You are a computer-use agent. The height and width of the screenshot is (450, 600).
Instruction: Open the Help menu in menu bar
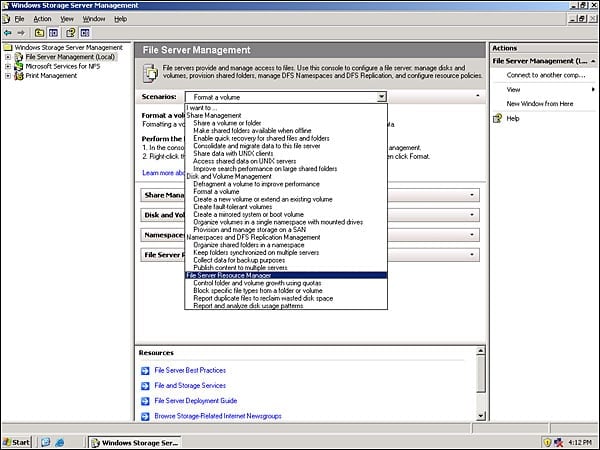click(121, 19)
